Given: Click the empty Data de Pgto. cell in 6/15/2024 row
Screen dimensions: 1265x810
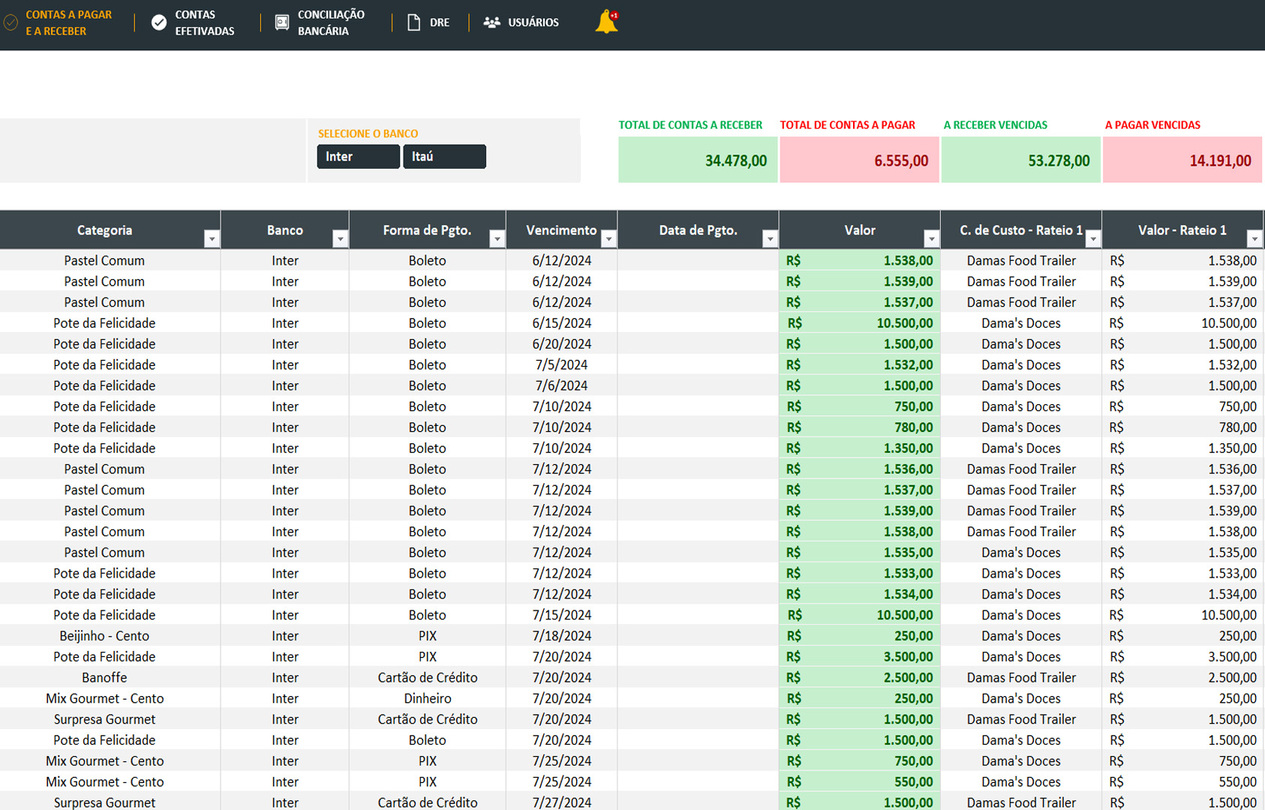Looking at the screenshot, I should 698,323.
